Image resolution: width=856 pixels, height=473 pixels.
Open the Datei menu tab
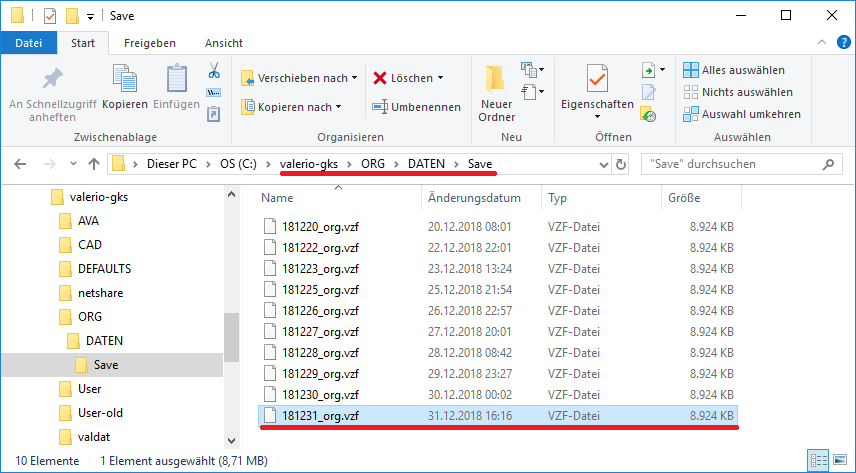[x=29, y=43]
